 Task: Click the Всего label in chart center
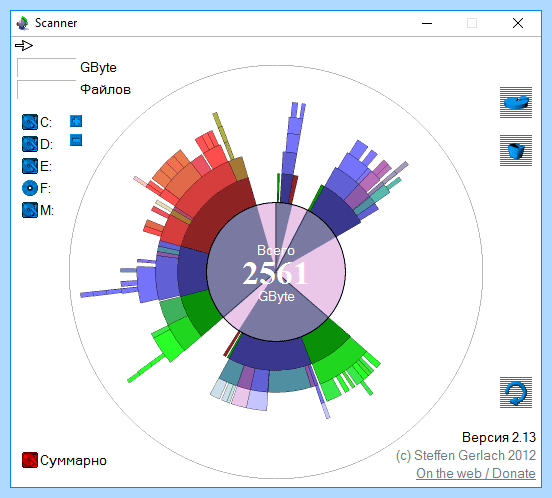(276, 250)
